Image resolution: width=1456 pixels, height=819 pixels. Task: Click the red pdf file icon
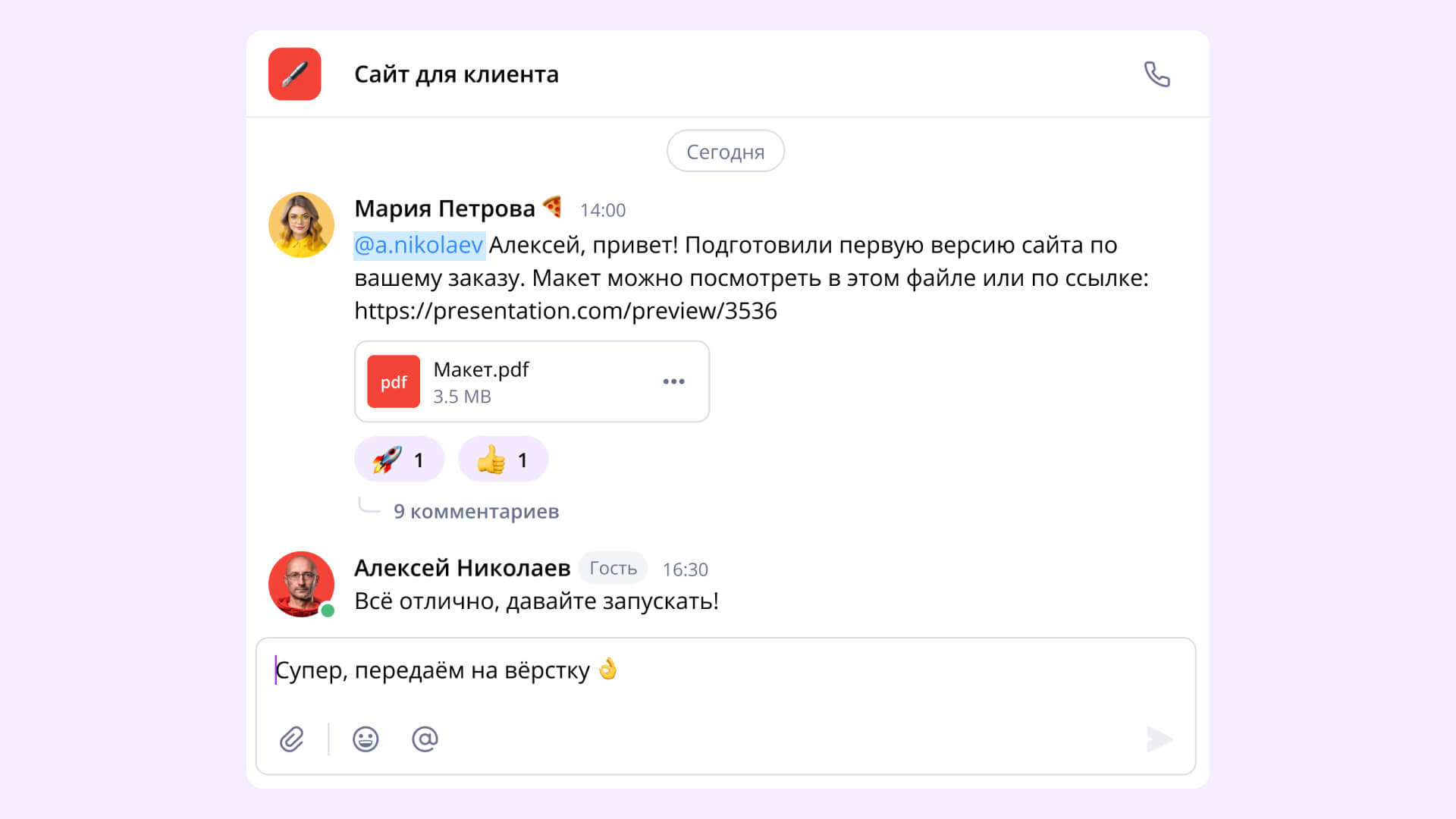(394, 381)
